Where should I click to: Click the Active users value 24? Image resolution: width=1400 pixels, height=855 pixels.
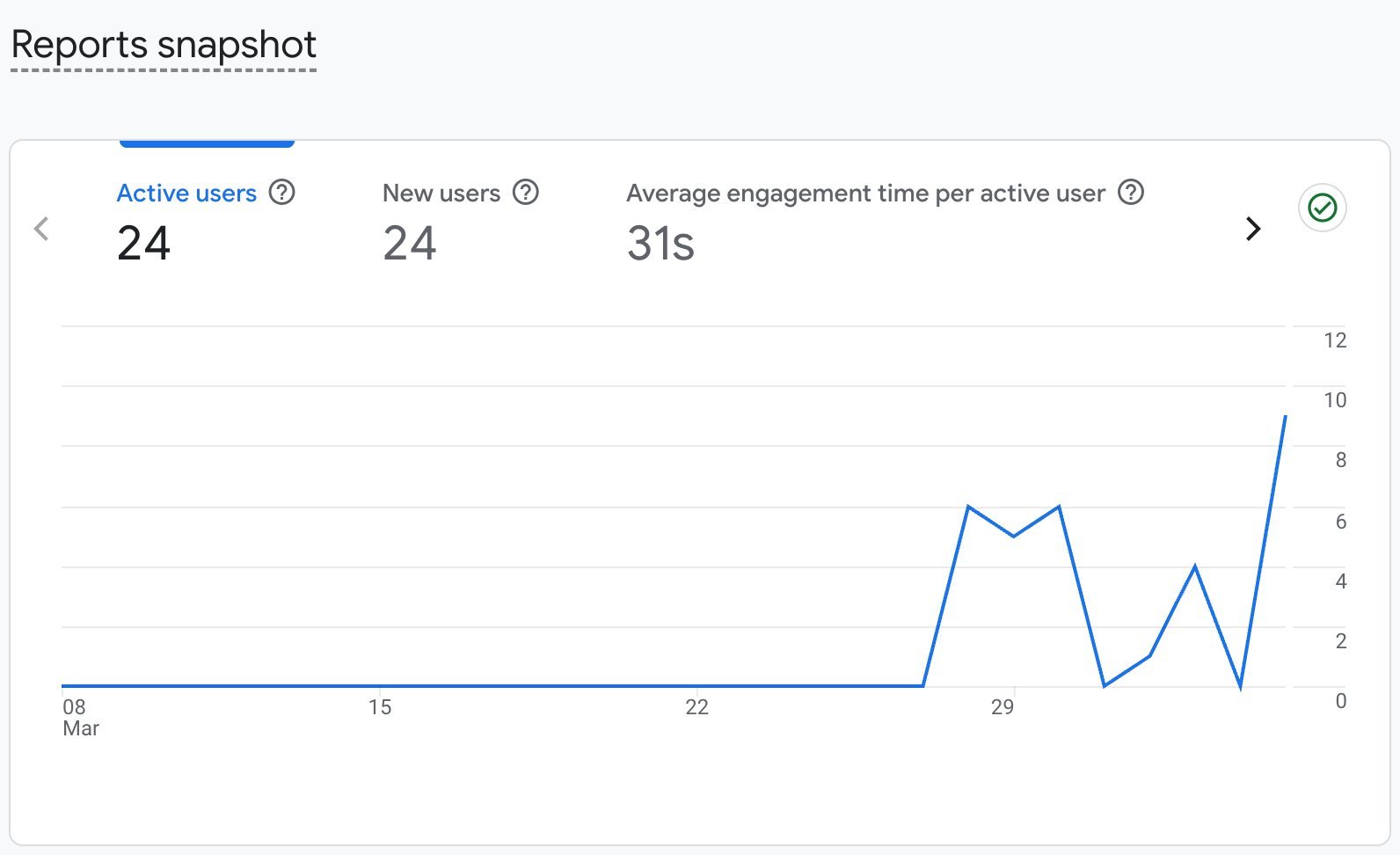pyautogui.click(x=143, y=244)
